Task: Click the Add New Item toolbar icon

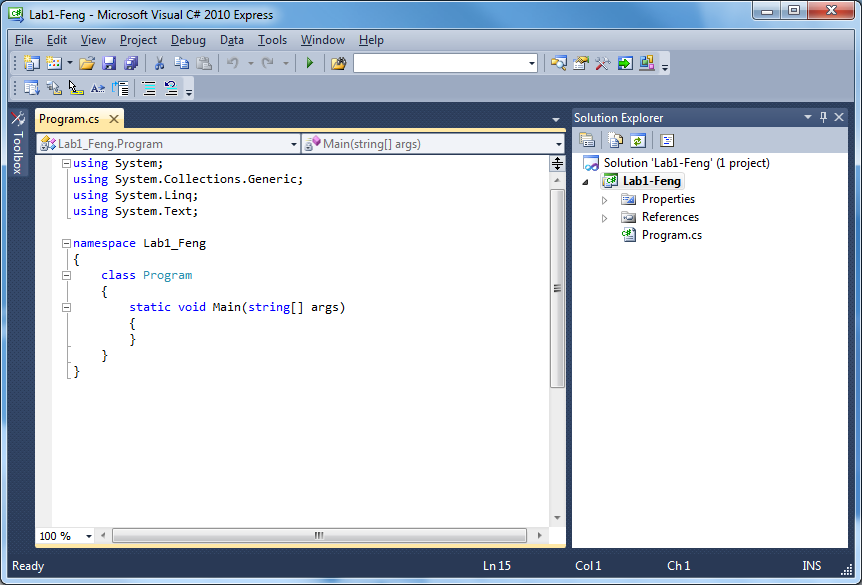Action: pyautogui.click(x=54, y=63)
